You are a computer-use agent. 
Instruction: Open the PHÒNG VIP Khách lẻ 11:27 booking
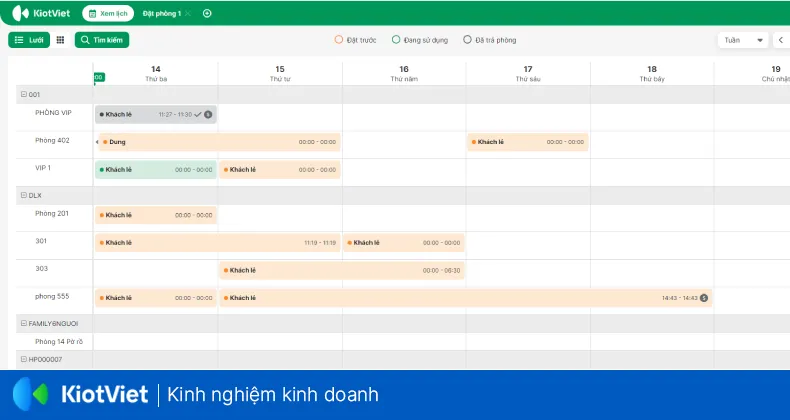pos(156,114)
